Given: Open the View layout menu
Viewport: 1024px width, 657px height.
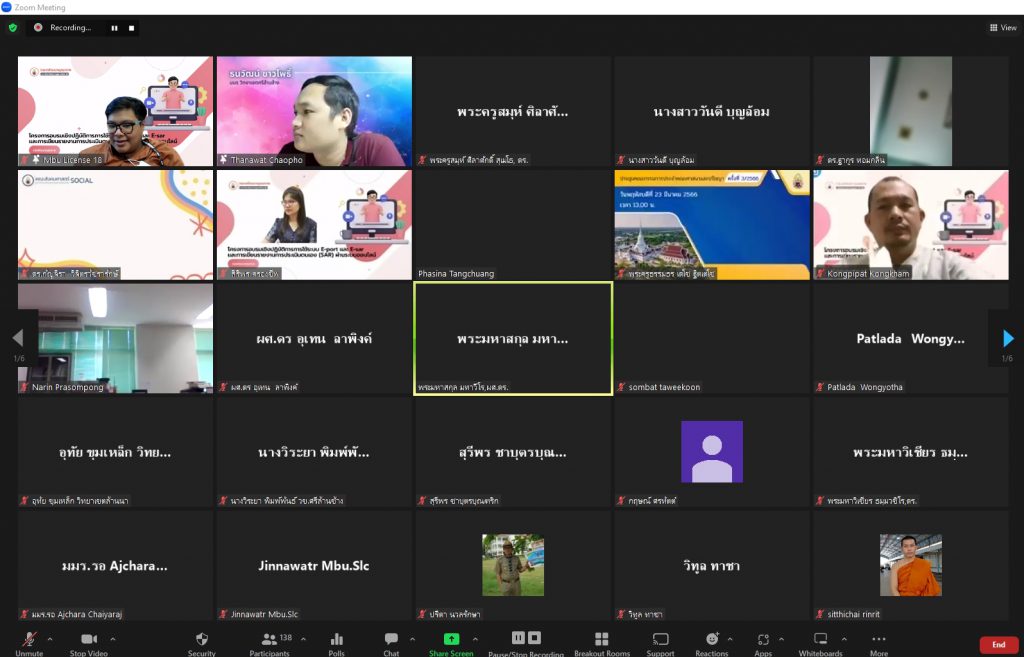Looking at the screenshot, I should [1002, 28].
